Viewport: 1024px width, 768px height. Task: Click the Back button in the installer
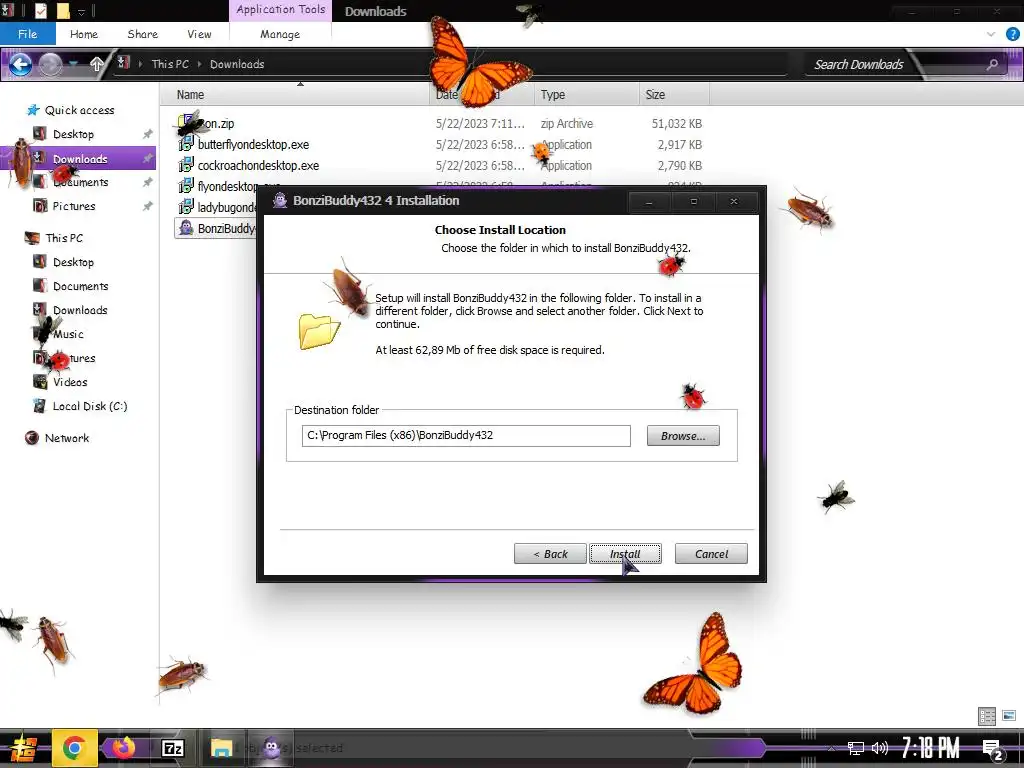550,554
